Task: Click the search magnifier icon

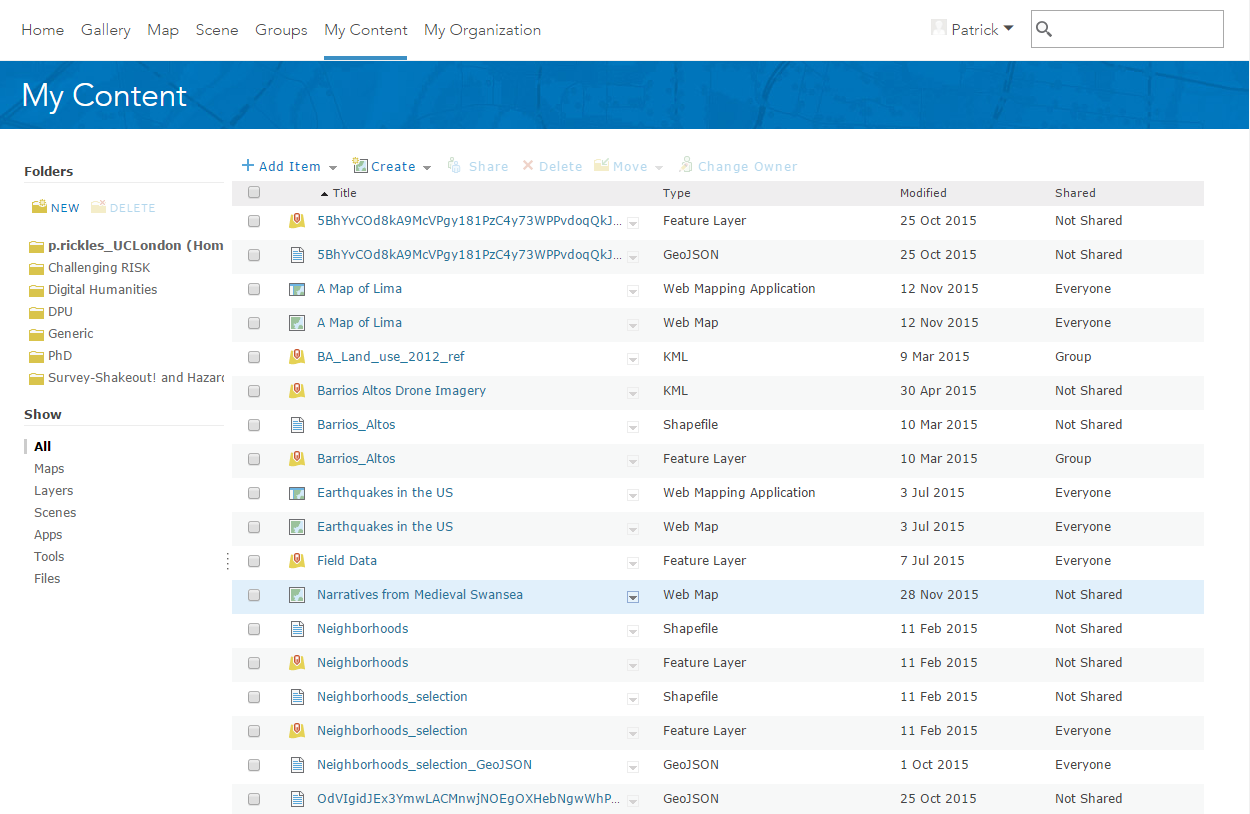Action: (1044, 29)
